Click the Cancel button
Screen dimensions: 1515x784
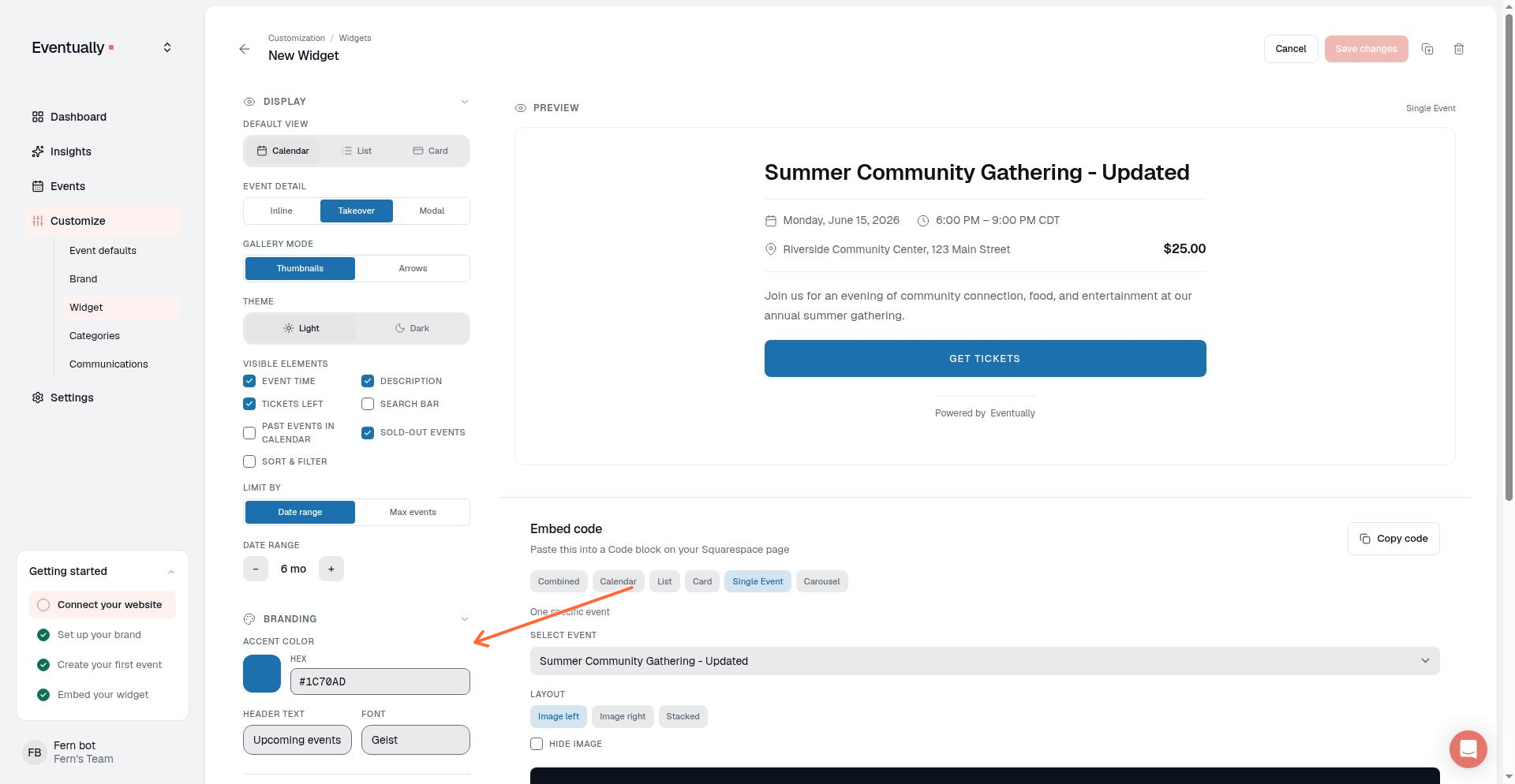[1291, 49]
